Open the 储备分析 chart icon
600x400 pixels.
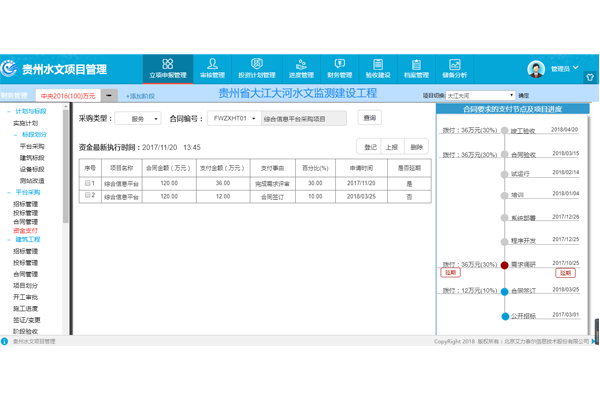pyautogui.click(x=454, y=66)
